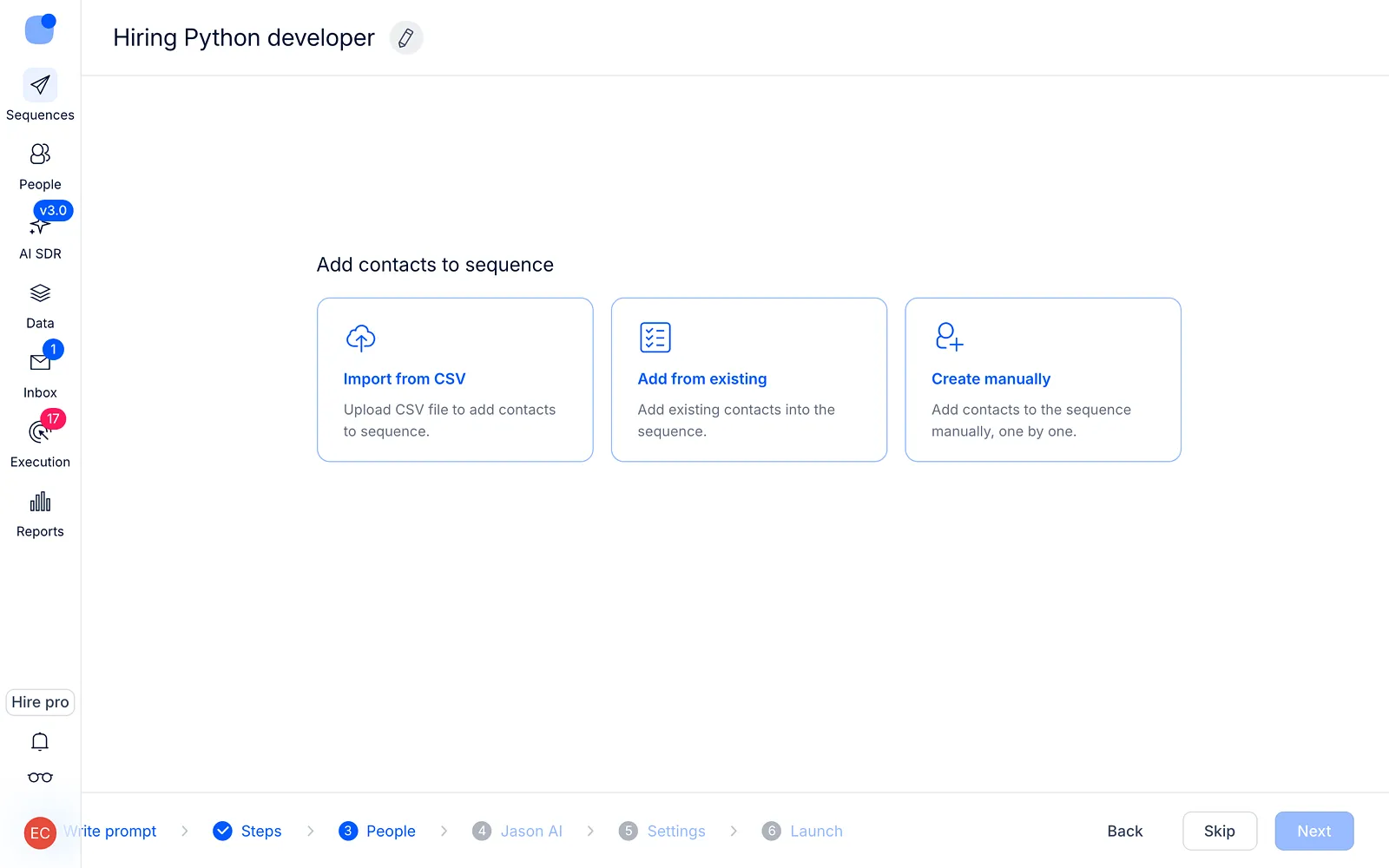Open the Reports section
The height and width of the screenshot is (868, 1389).
tap(40, 513)
